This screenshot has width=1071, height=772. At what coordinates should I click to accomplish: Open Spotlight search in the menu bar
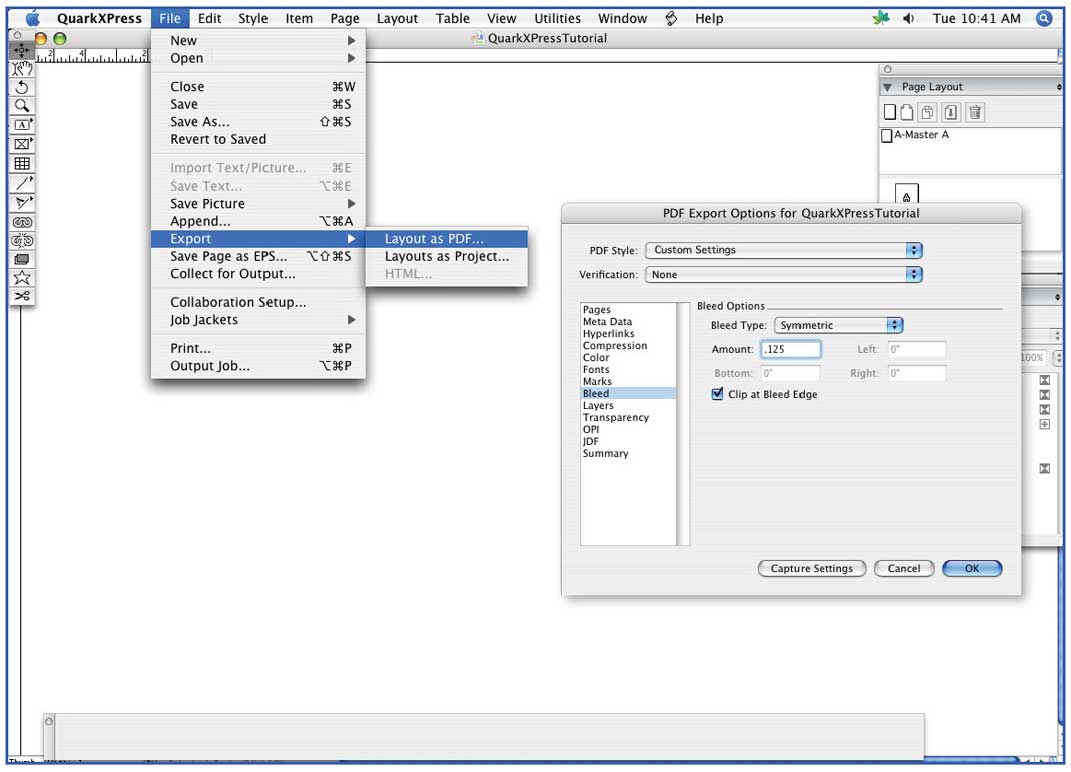coord(1044,18)
